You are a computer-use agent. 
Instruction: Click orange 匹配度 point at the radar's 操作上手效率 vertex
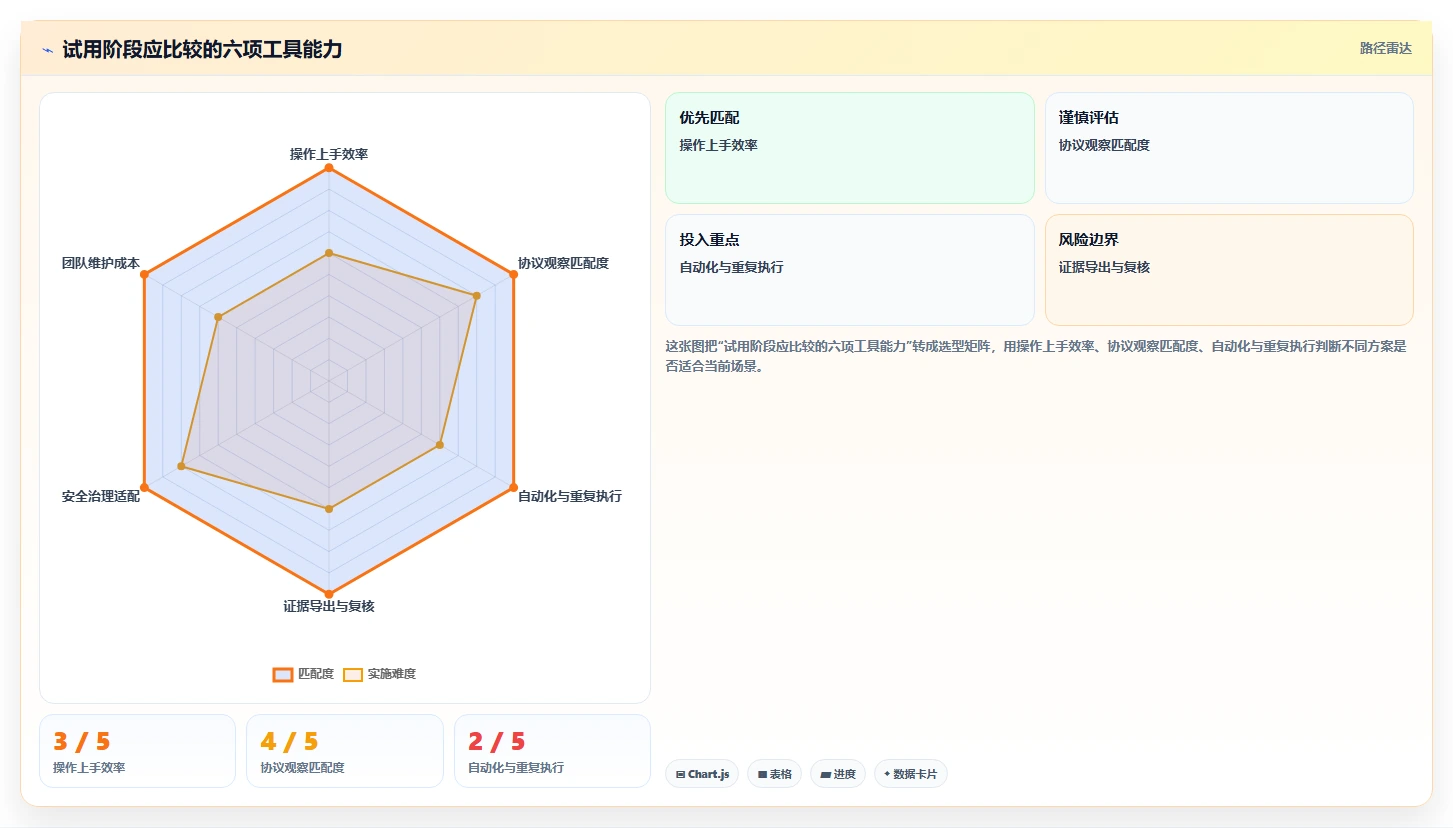click(x=329, y=167)
